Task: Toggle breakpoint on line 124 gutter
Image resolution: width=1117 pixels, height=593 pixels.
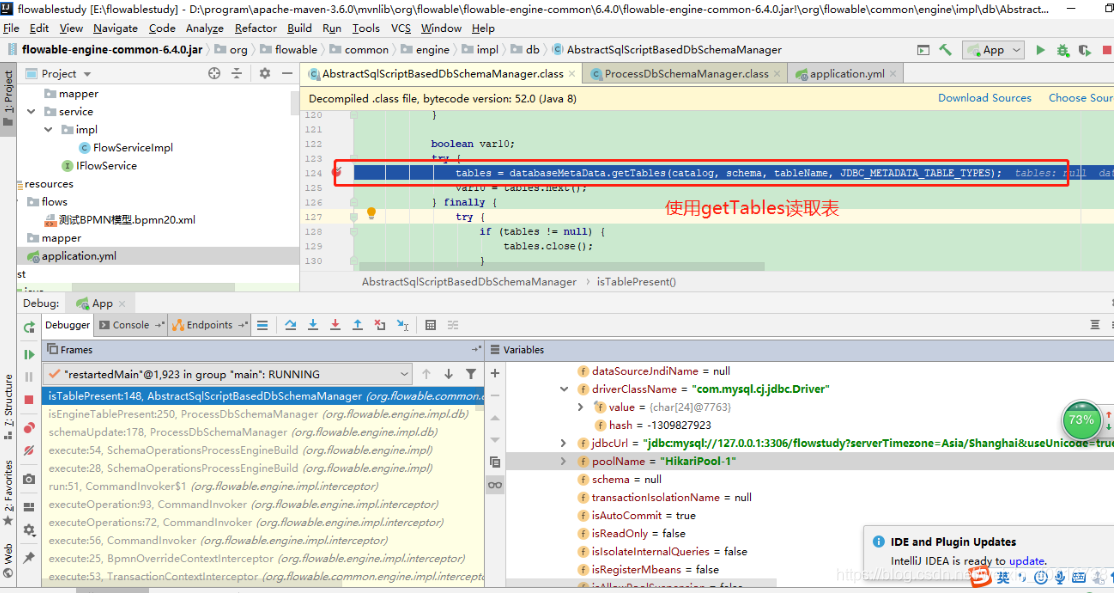Action: click(337, 172)
